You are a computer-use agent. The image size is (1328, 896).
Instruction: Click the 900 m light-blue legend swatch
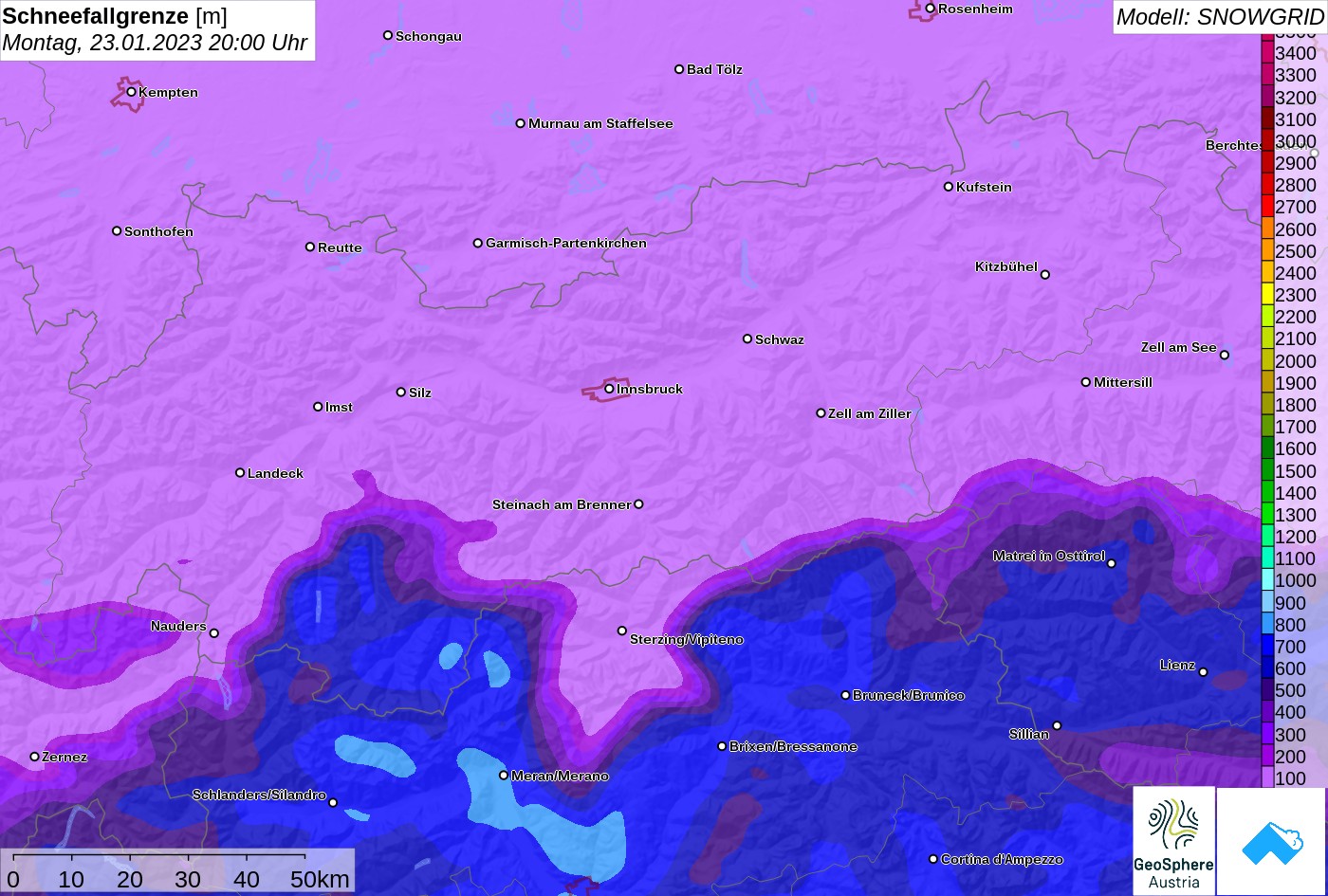1267,602
